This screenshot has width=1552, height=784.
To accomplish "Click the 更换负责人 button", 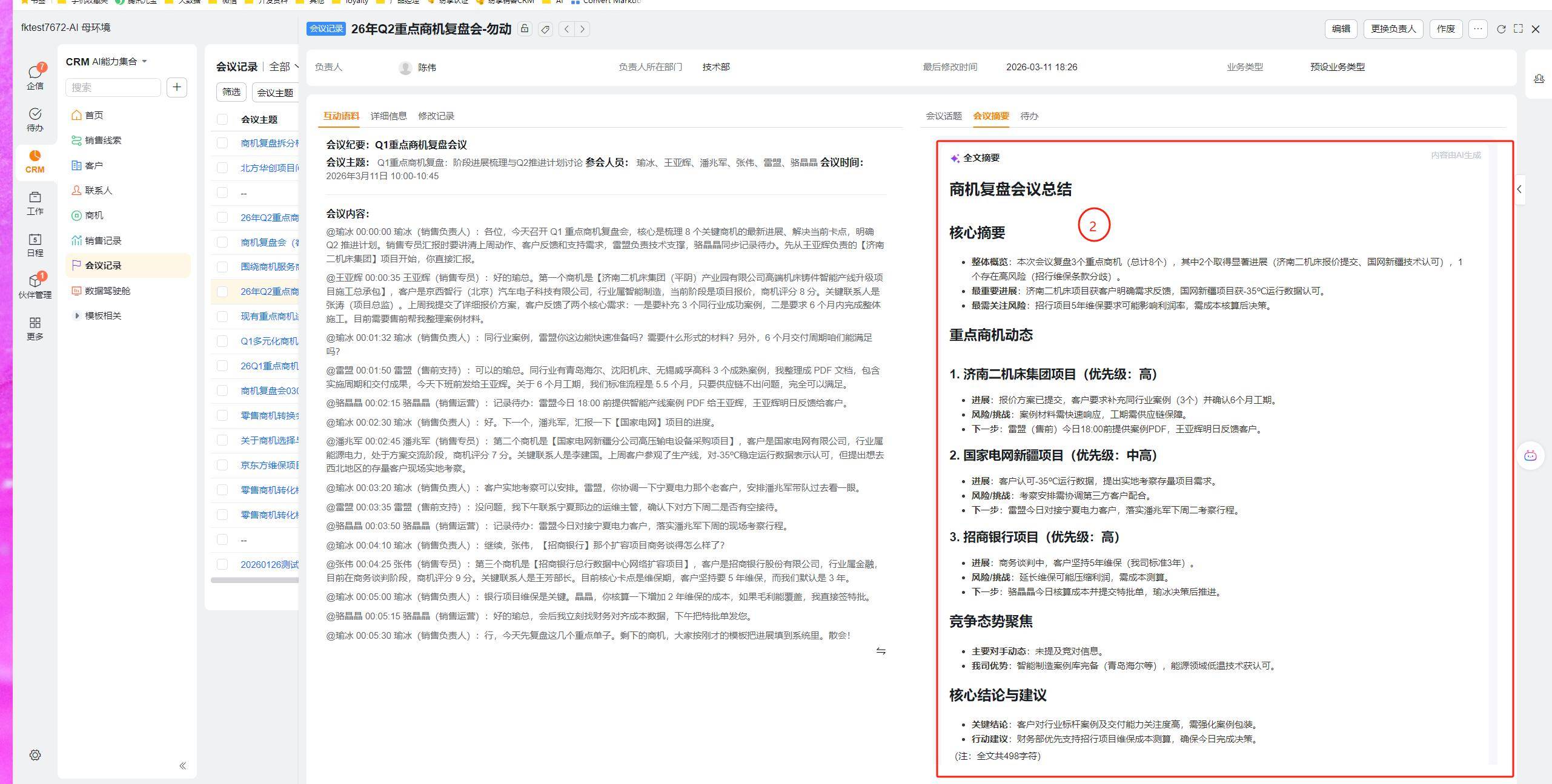I will [x=1393, y=29].
